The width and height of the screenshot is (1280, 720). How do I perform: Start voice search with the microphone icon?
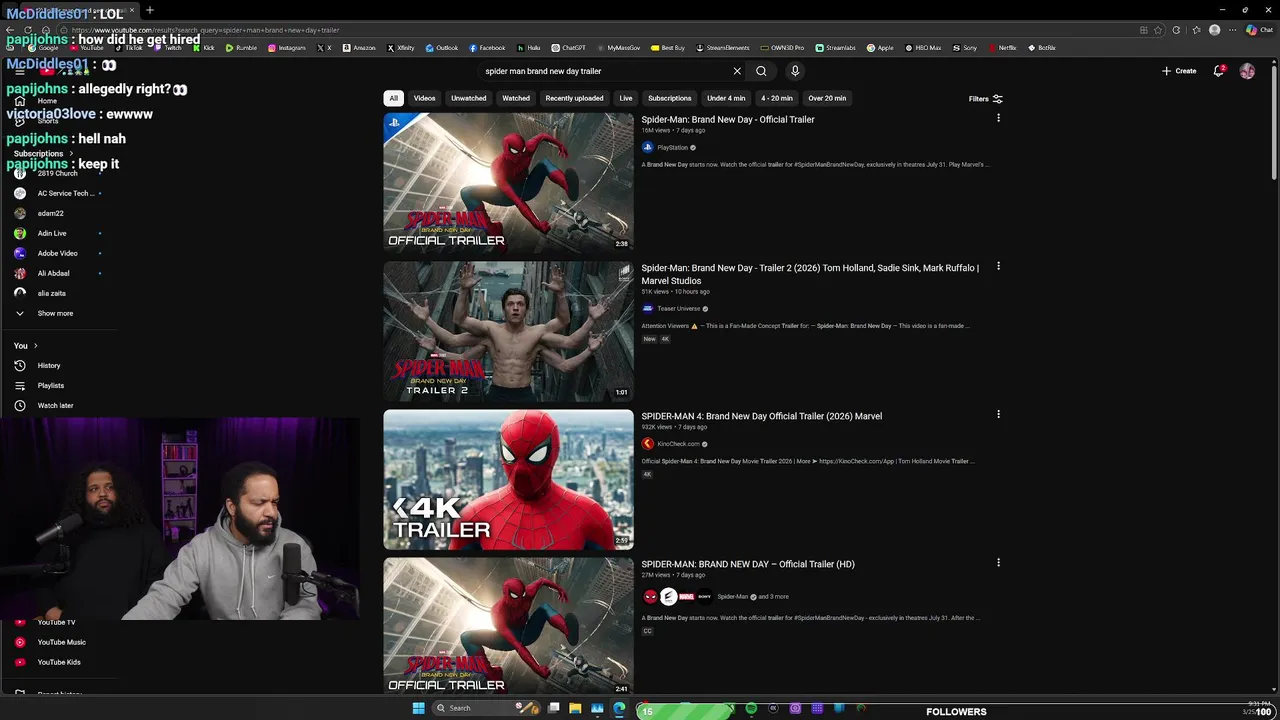(795, 71)
